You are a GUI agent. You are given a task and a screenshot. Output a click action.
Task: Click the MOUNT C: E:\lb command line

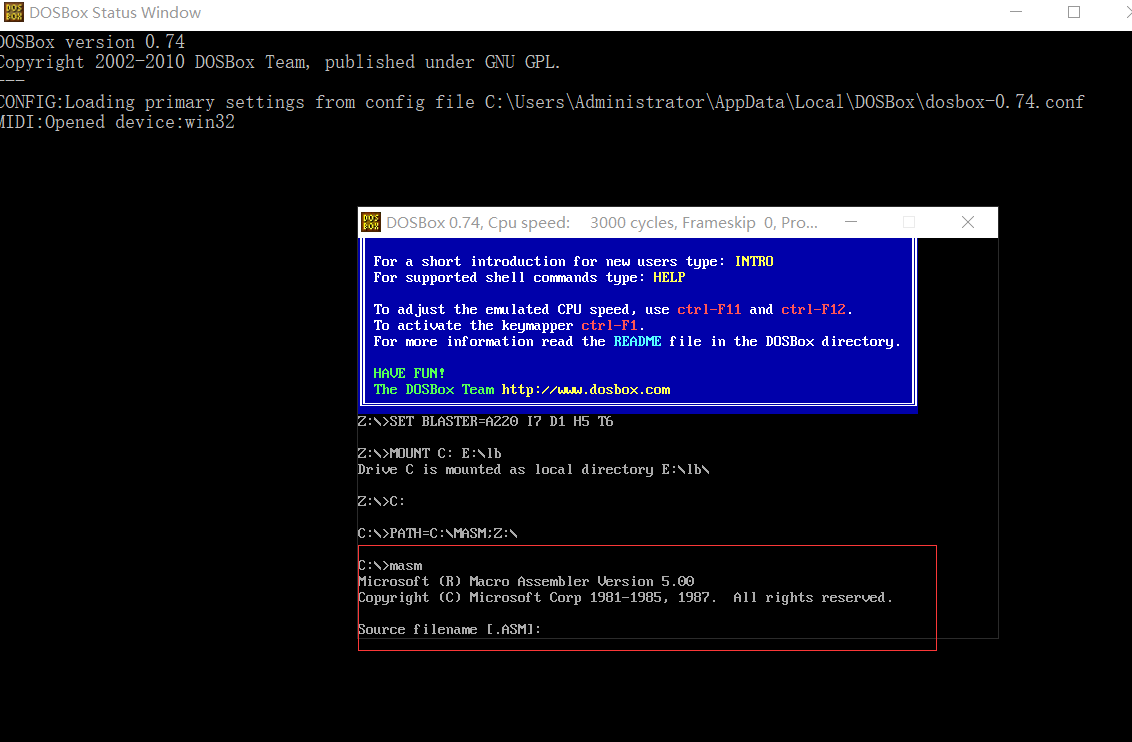coord(430,453)
